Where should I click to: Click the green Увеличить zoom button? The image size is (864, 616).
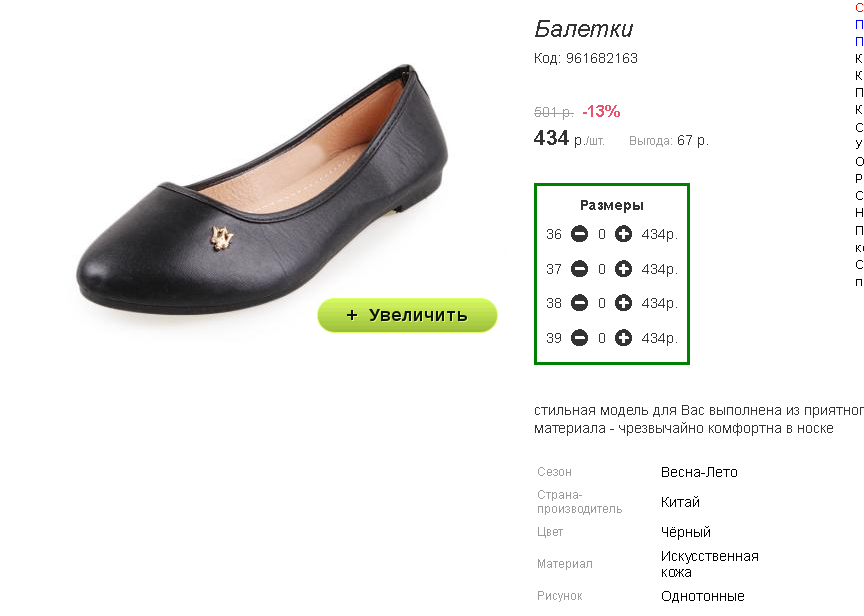coord(407,315)
